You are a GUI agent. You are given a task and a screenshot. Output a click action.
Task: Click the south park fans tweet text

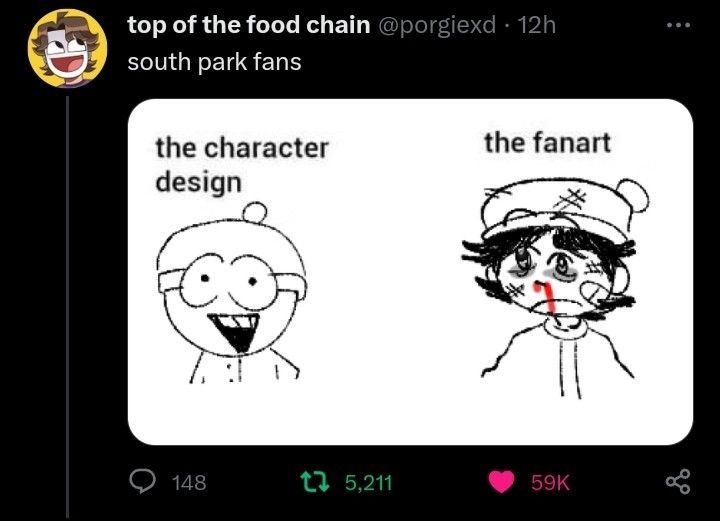tap(214, 62)
